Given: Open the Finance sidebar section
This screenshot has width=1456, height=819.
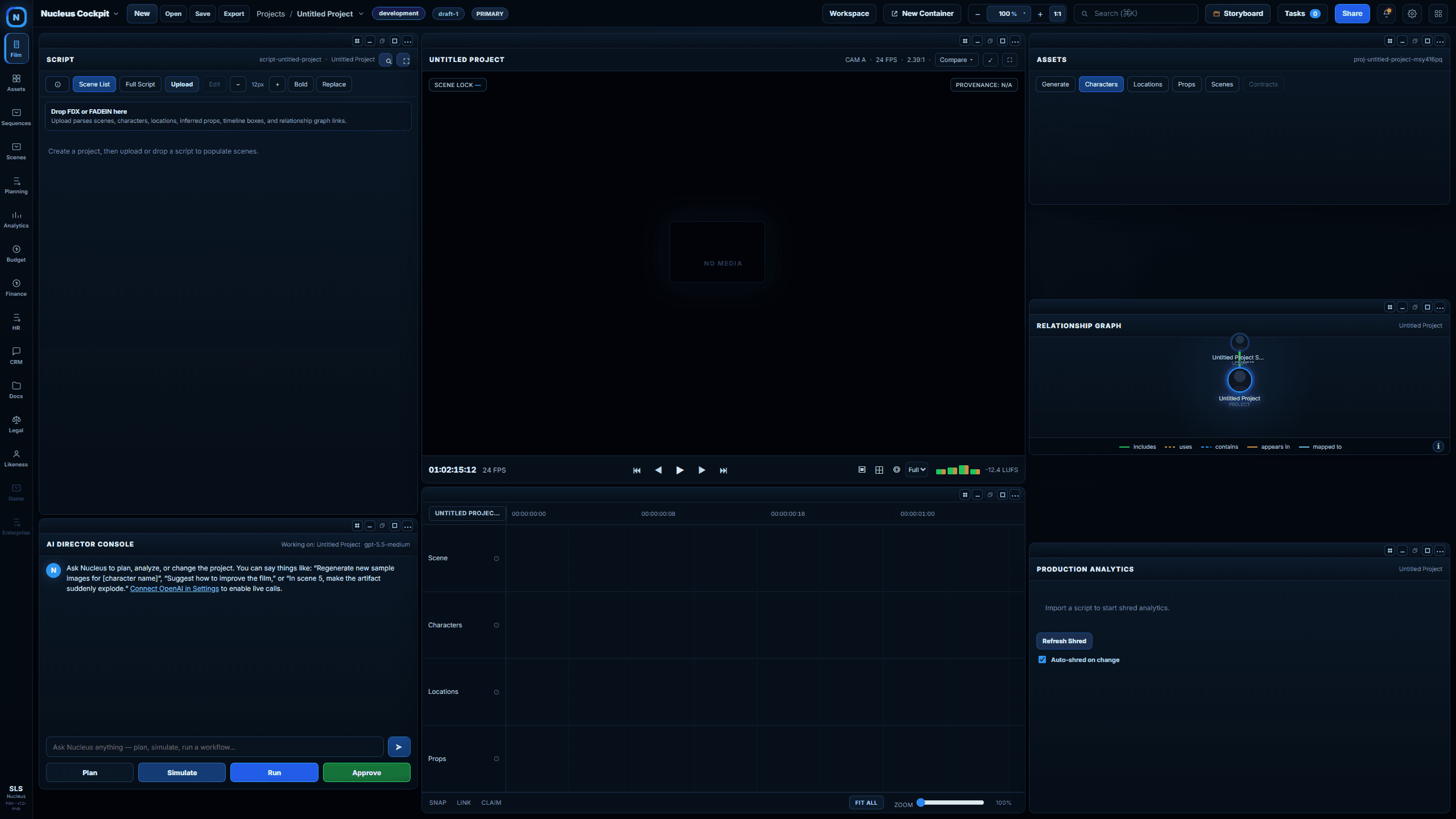Looking at the screenshot, I should pos(16,287).
